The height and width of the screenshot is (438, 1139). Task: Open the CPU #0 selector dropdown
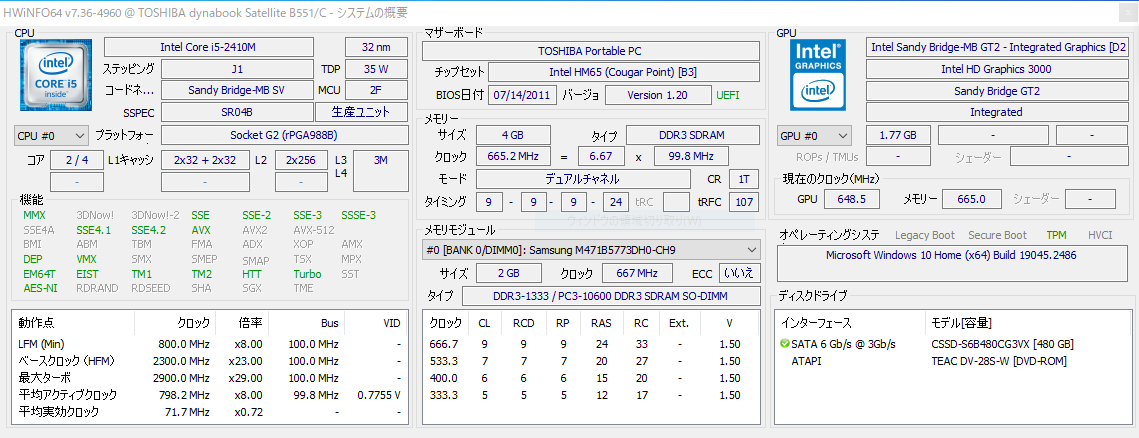pos(51,135)
